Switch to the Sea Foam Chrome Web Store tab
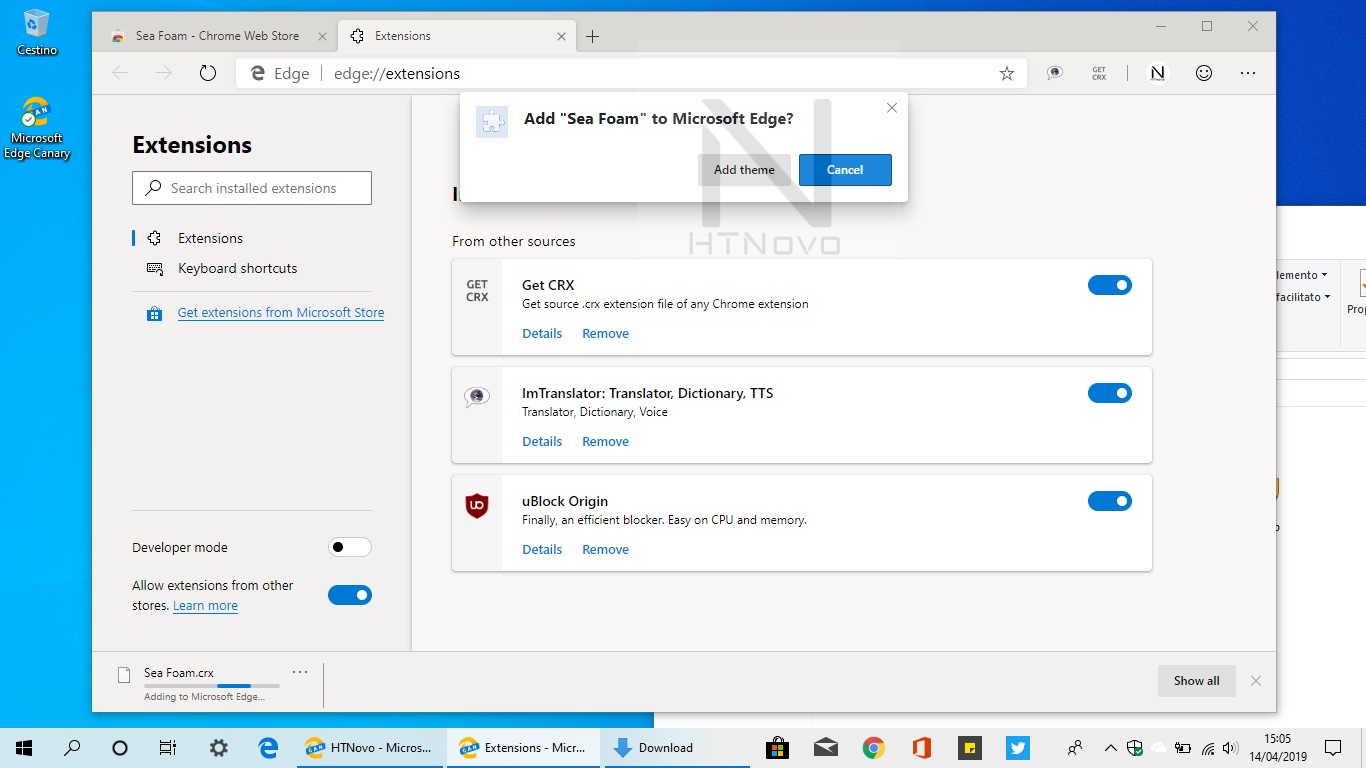The width and height of the screenshot is (1366, 768). tap(214, 35)
